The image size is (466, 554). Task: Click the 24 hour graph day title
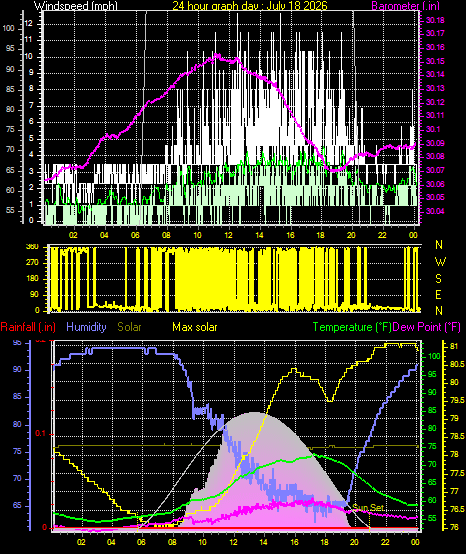pos(250,5)
